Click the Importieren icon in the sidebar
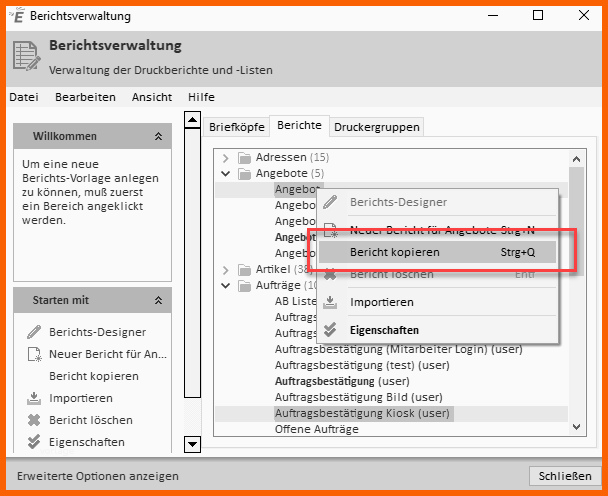608x496 pixels. pos(33,398)
